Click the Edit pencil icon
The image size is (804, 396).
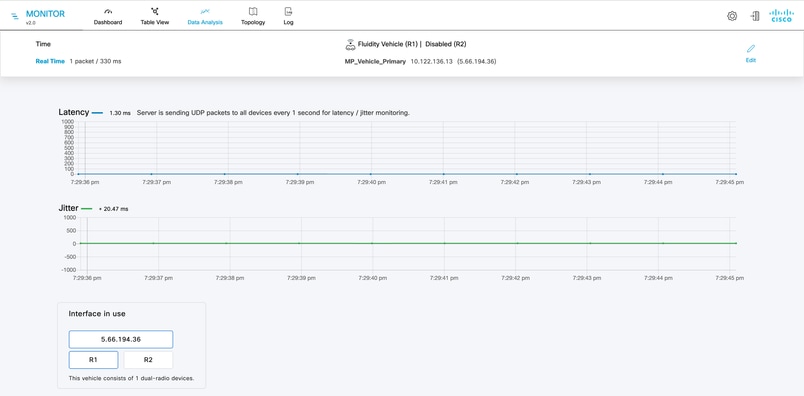click(x=751, y=49)
